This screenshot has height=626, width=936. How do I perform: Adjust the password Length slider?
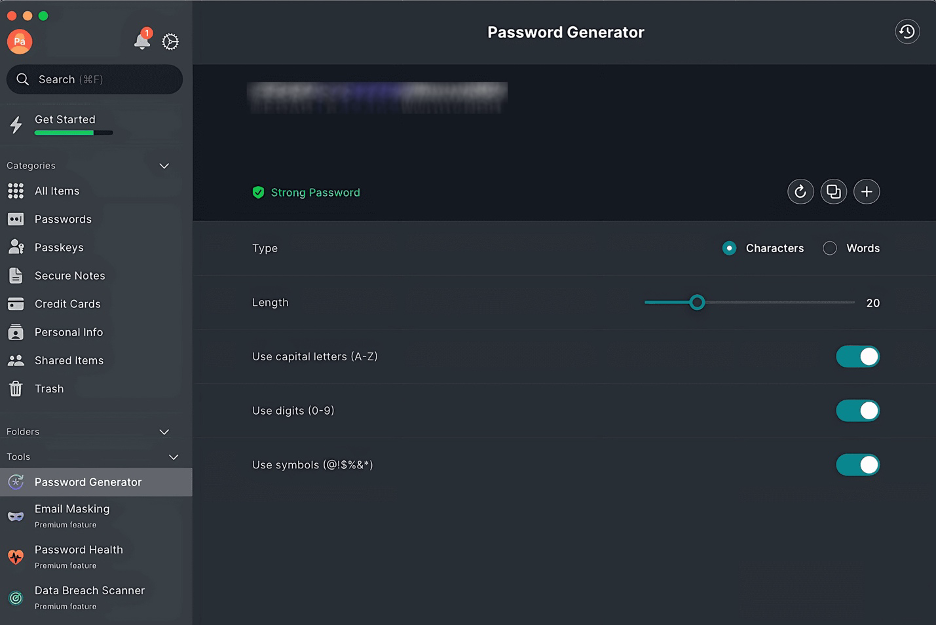[697, 301]
